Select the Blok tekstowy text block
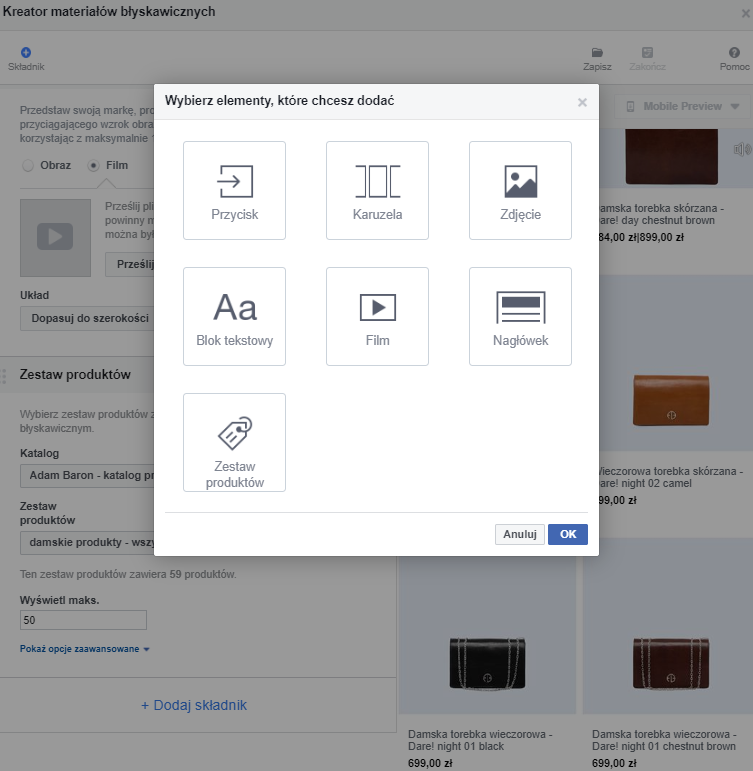The width and height of the screenshot is (753, 771). tap(234, 316)
